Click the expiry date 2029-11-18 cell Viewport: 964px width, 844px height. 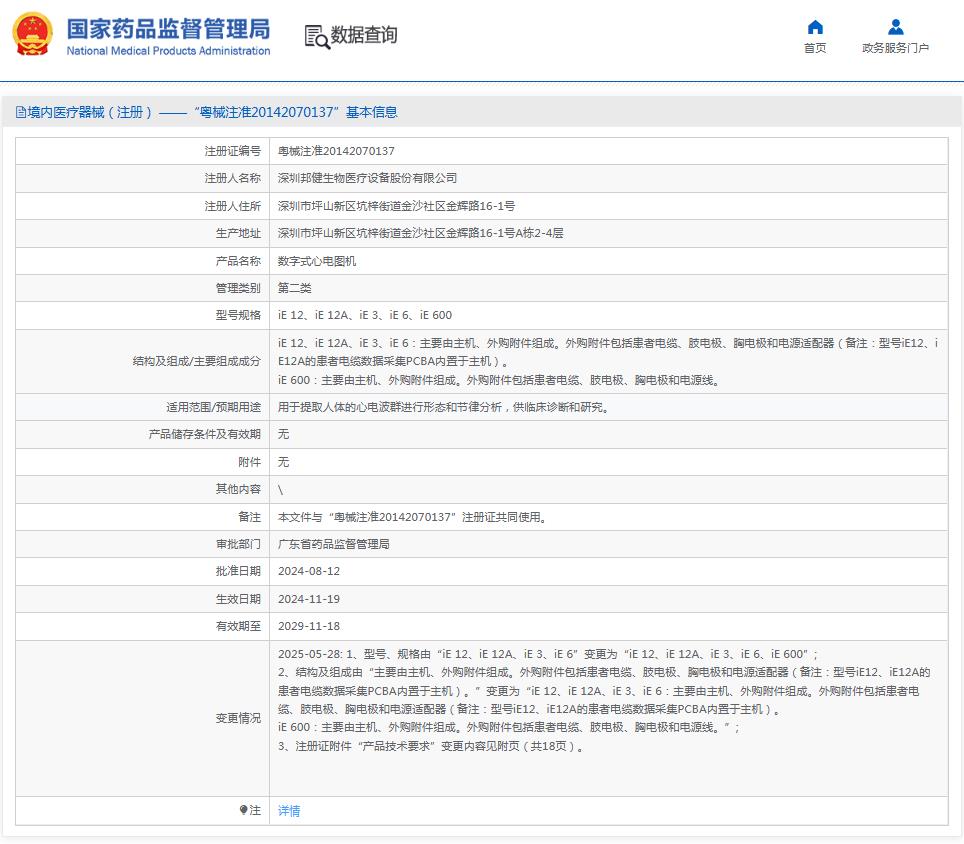pyautogui.click(x=318, y=628)
